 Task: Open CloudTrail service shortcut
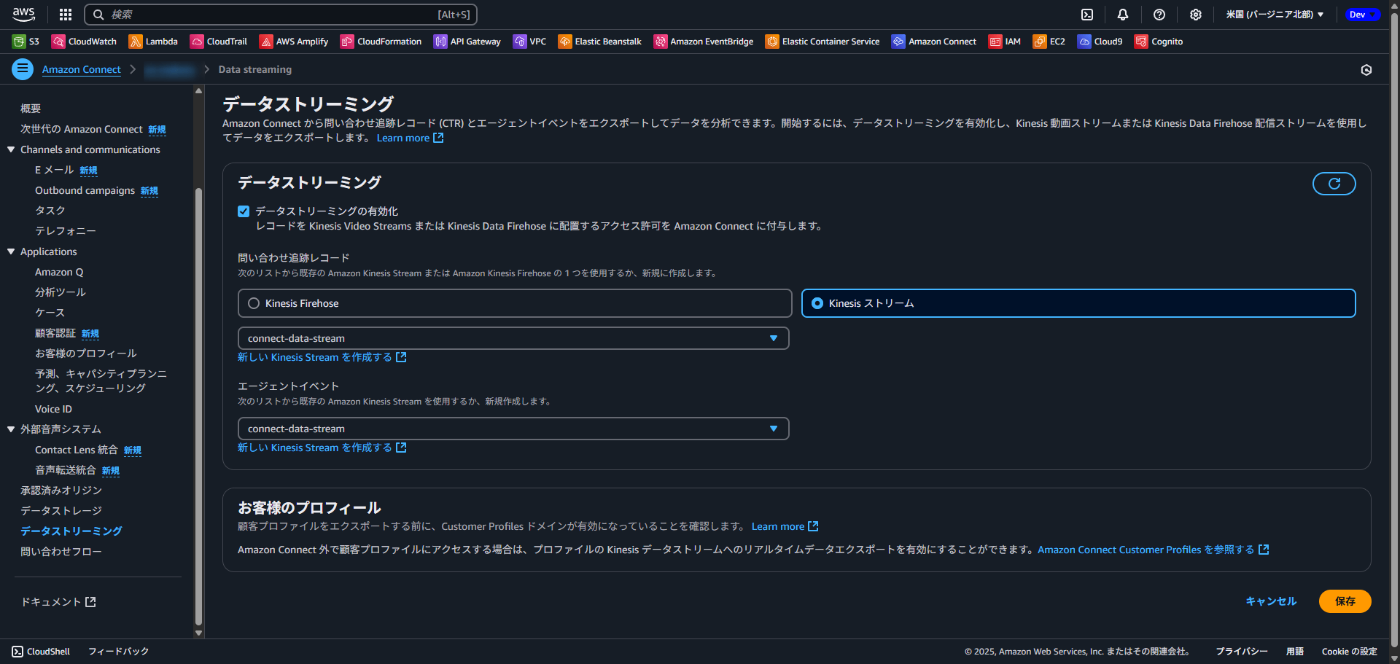coord(218,41)
